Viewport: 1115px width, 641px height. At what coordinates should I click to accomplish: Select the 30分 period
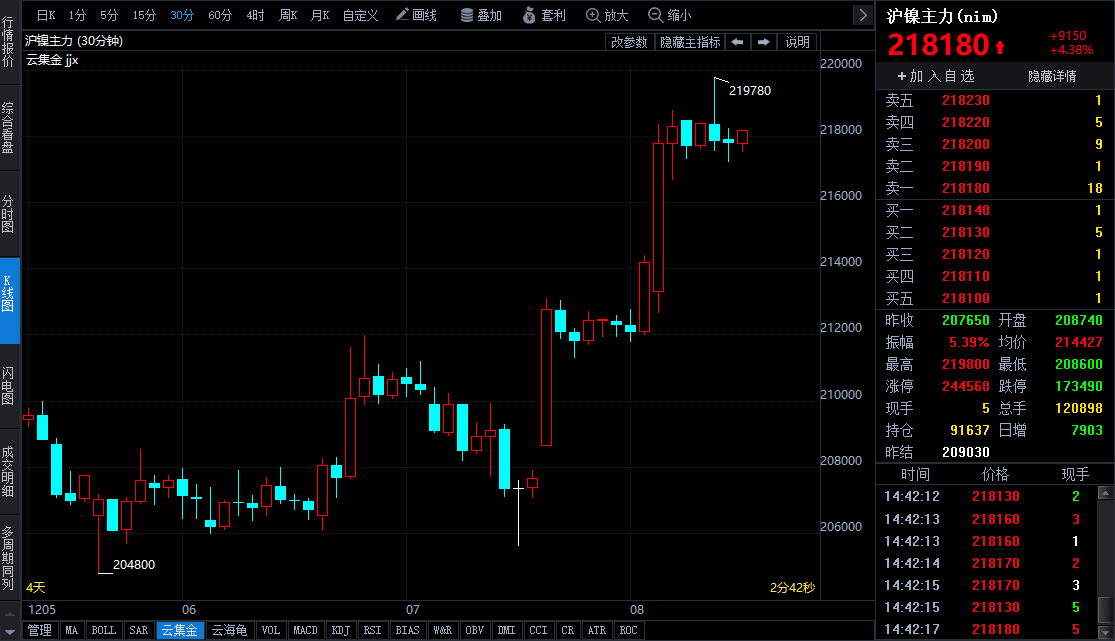(x=182, y=15)
